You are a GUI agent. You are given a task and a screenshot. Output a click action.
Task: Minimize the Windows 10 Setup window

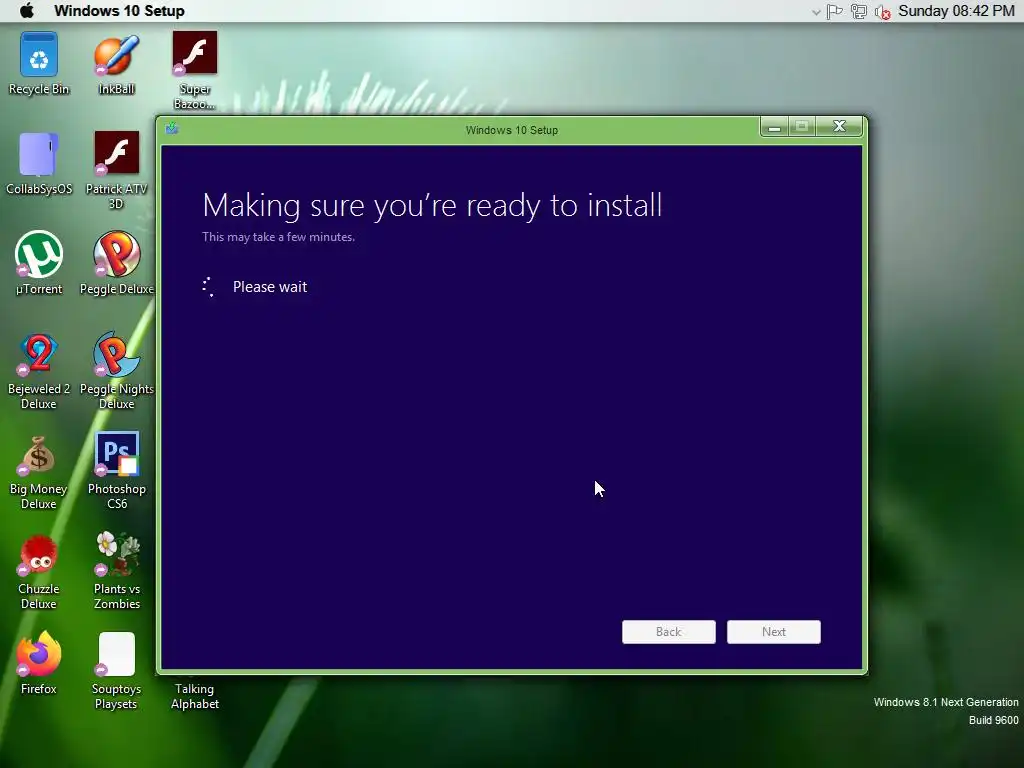[x=775, y=127]
